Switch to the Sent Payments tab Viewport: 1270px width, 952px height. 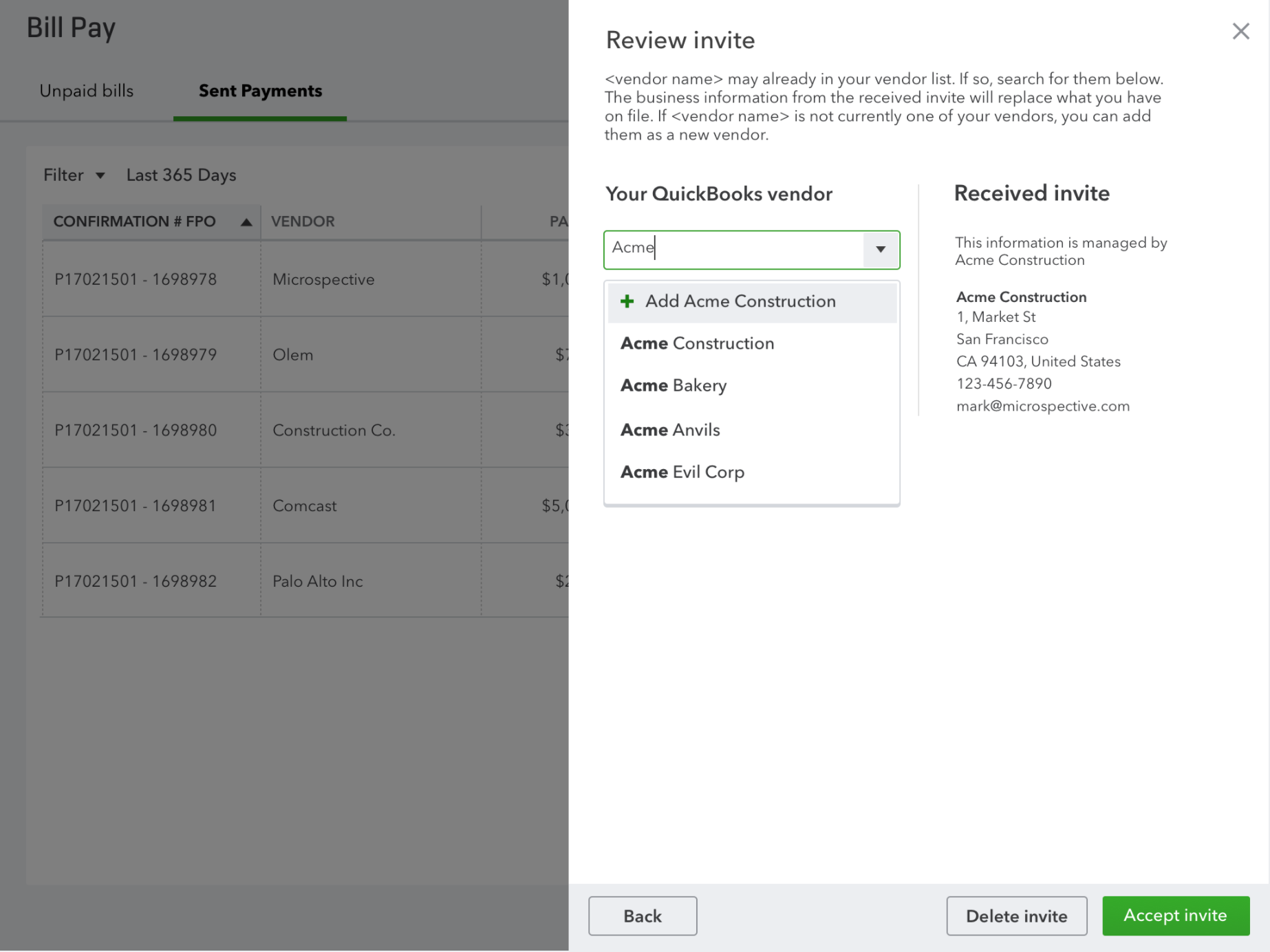coord(260,91)
